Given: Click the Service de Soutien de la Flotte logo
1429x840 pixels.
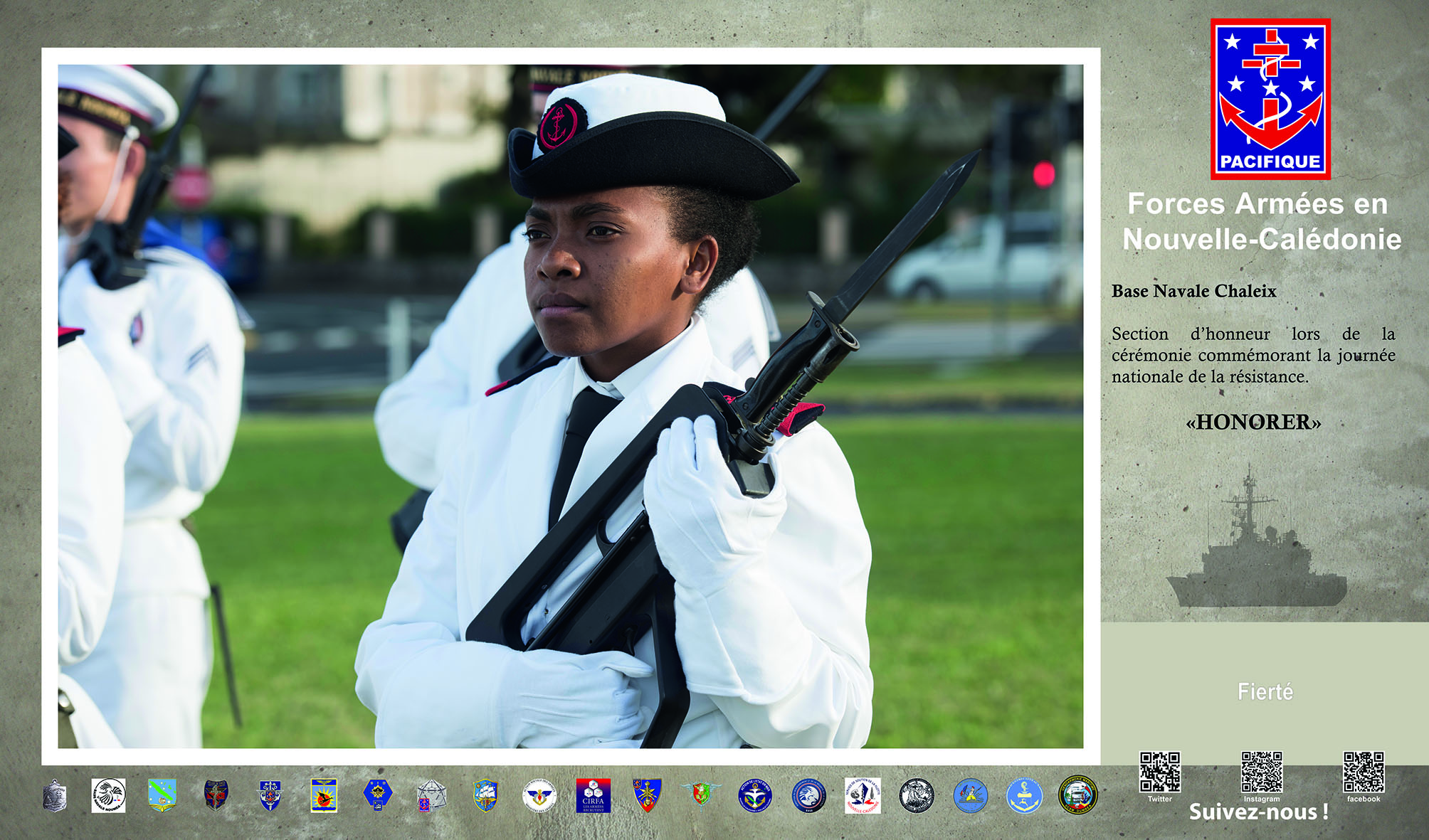Looking at the screenshot, I should coord(863,795).
